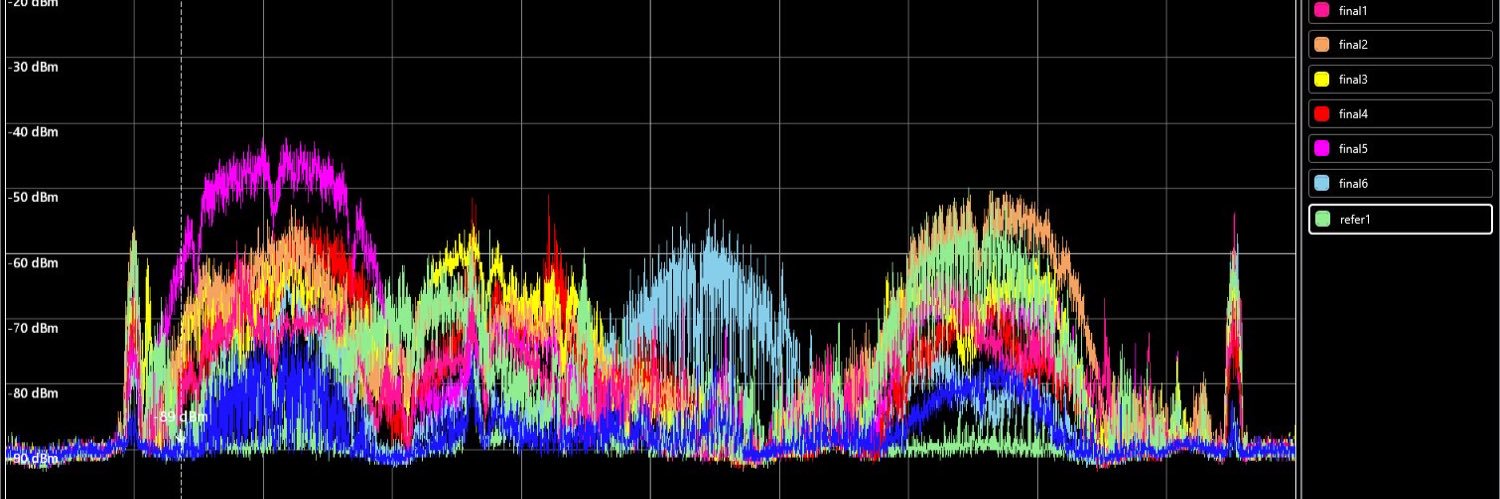Choose the final3 trace label

pyautogui.click(x=1353, y=79)
